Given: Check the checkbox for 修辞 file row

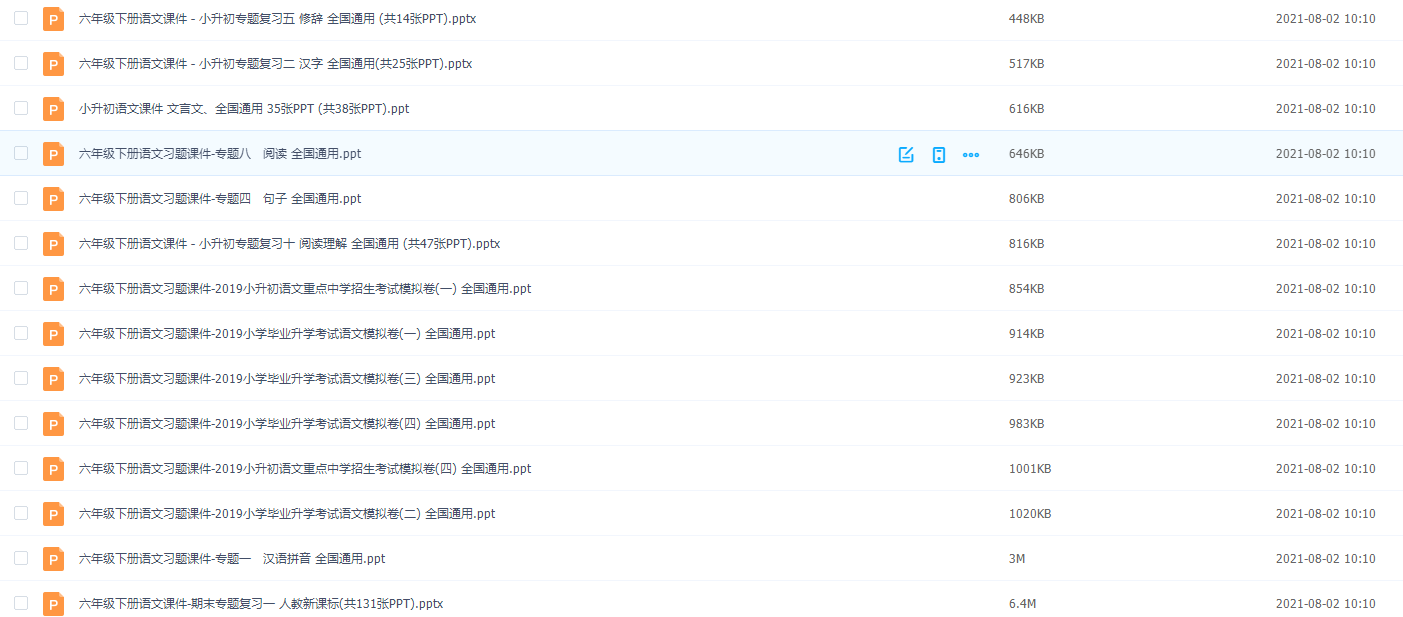Looking at the screenshot, I should coord(21,18).
